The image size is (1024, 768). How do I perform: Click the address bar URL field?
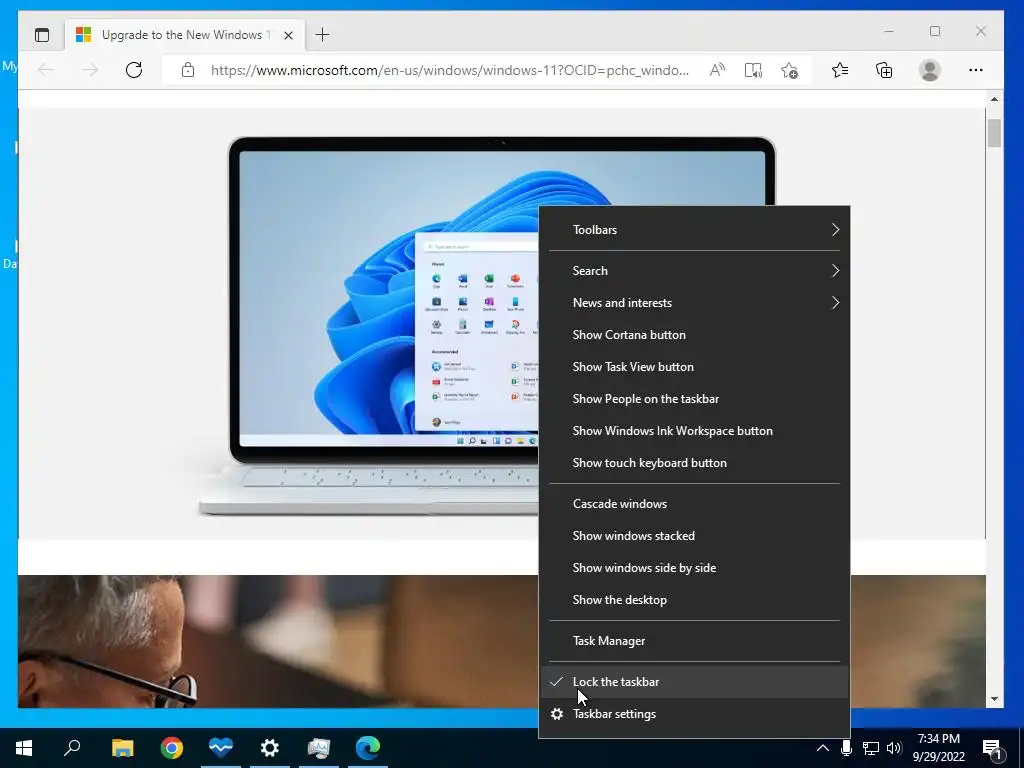coord(449,70)
